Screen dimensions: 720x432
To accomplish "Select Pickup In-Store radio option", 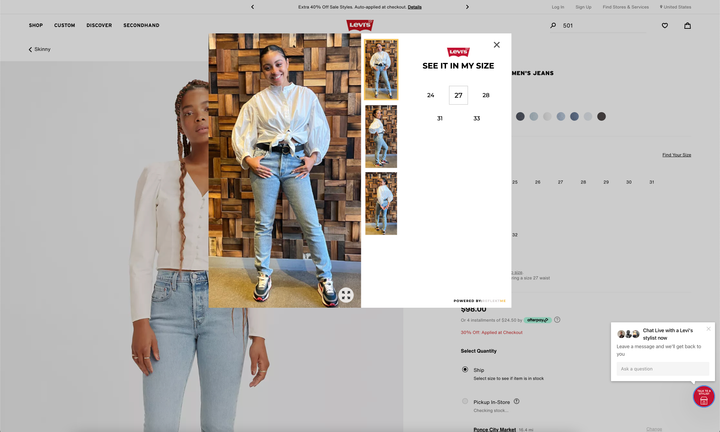I will [x=465, y=401].
